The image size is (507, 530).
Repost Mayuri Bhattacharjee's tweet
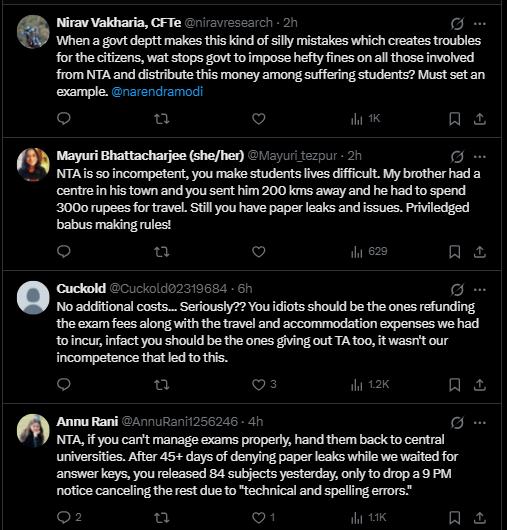point(162,252)
